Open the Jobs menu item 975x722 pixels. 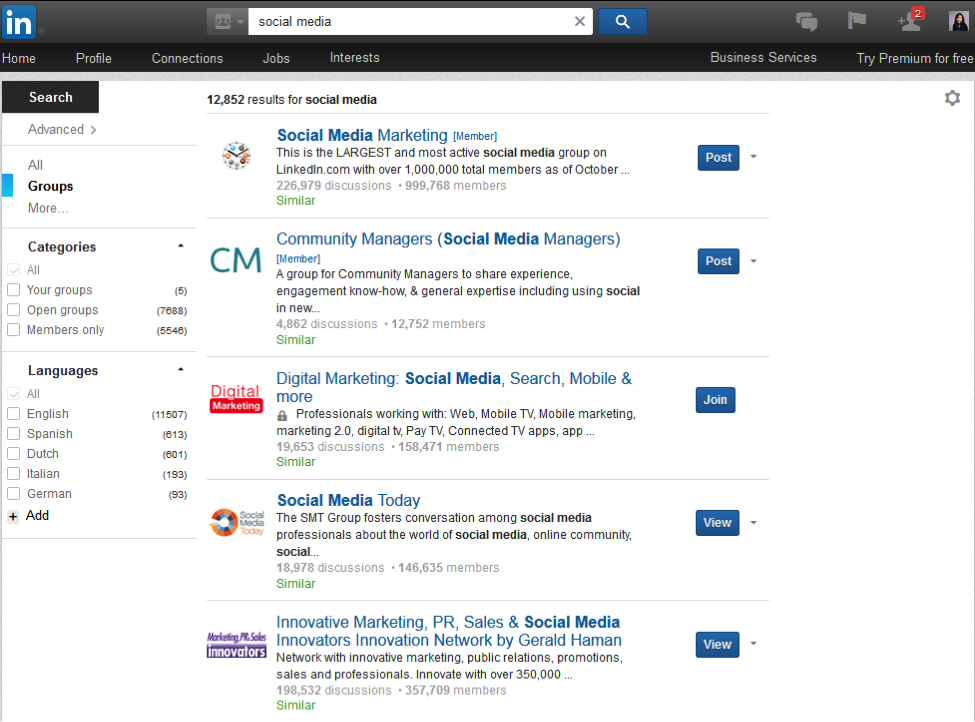tap(276, 58)
